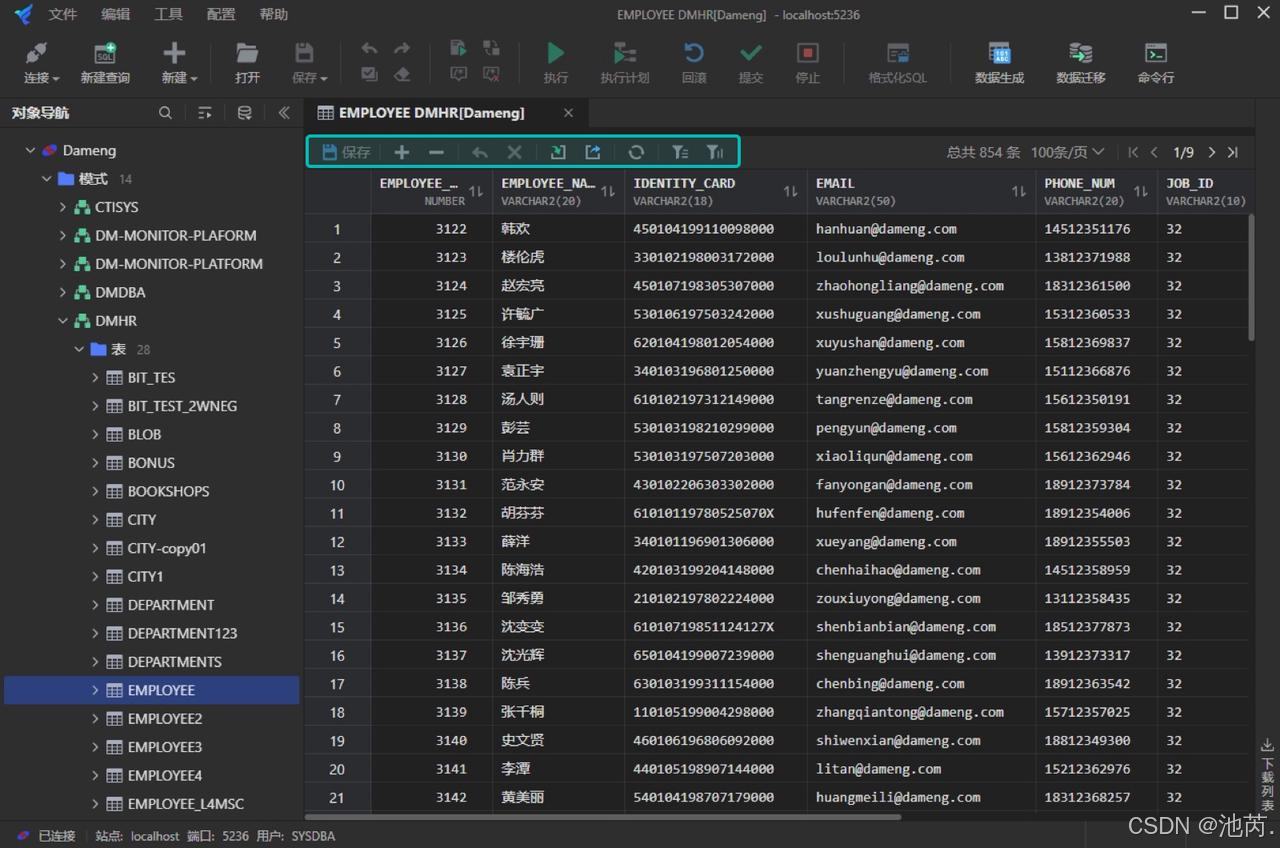Screen dimensions: 1280x848
Task: Add a new row with the + button
Action: [x=401, y=152]
